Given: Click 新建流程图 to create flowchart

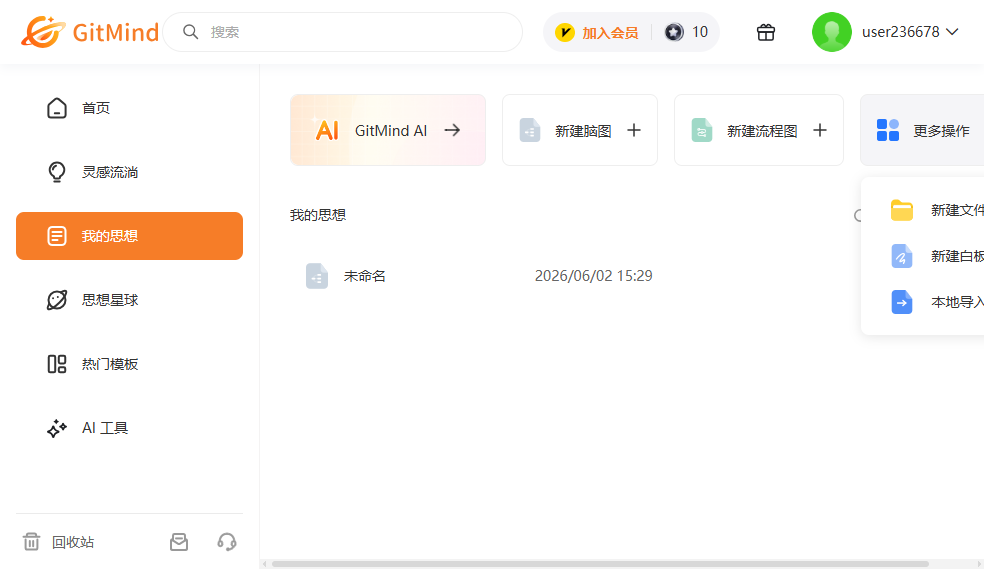Looking at the screenshot, I should (x=759, y=130).
